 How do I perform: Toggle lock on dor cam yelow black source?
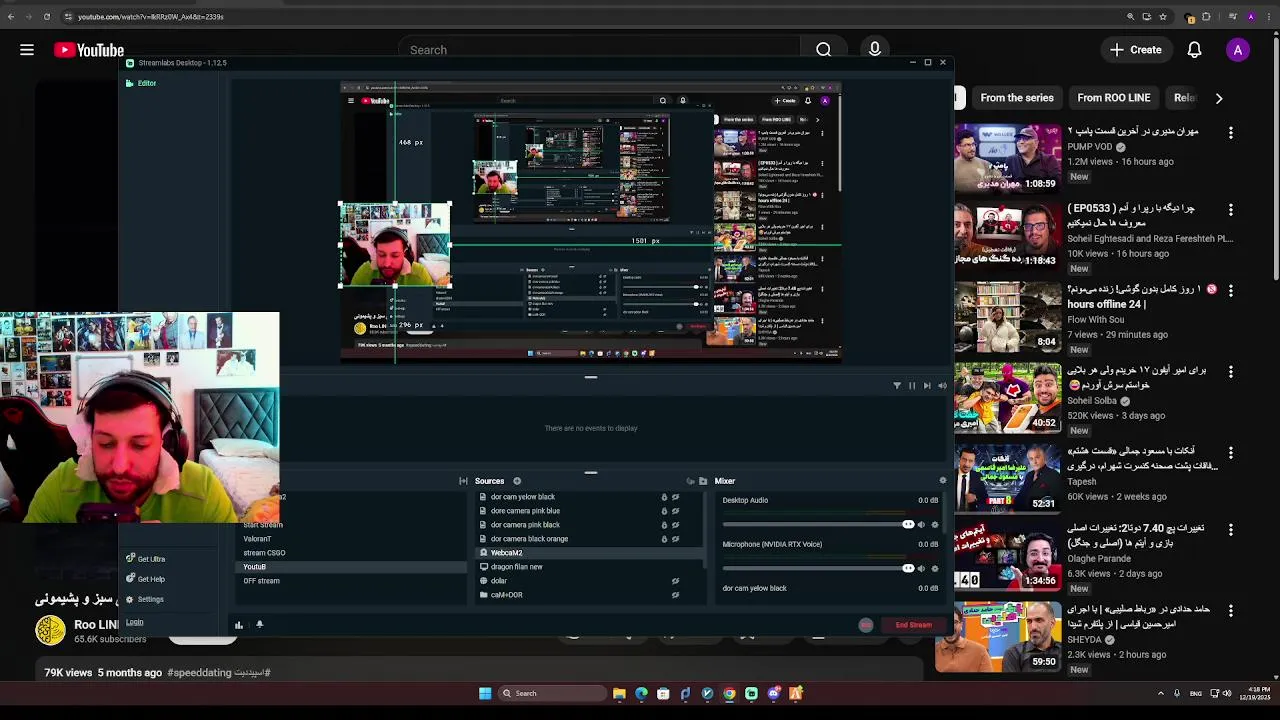click(x=664, y=497)
